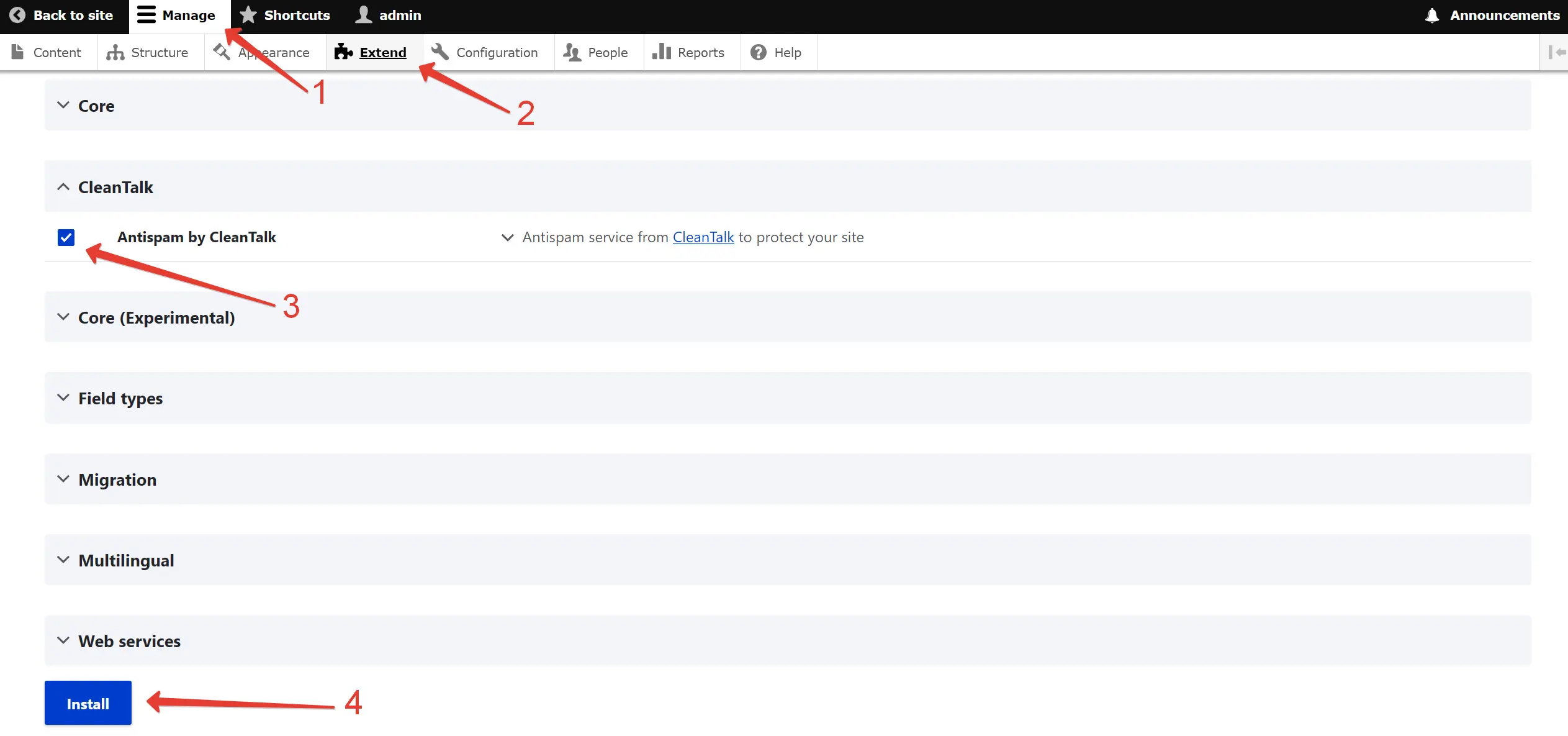Viewport: 1568px width, 736px height.
Task: Expand the Web services section
Action: tap(129, 641)
